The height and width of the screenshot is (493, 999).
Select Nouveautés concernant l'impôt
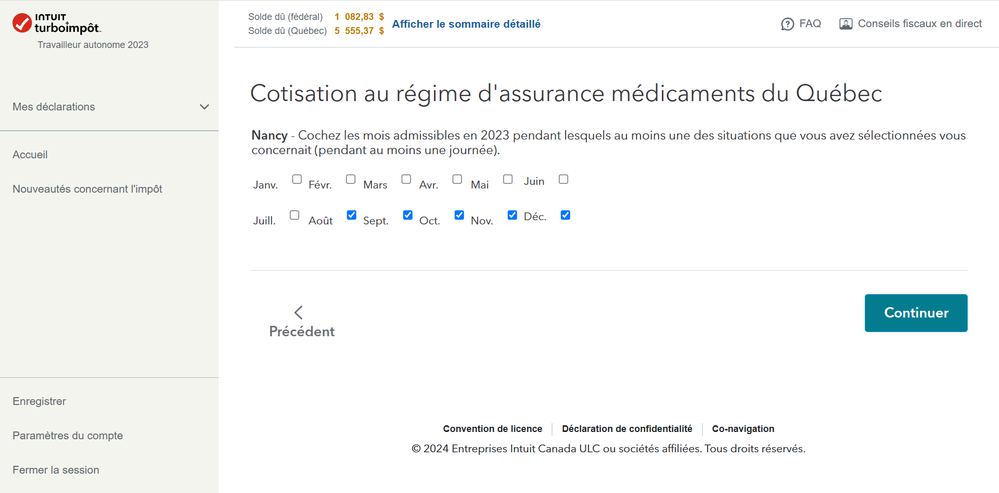87,189
